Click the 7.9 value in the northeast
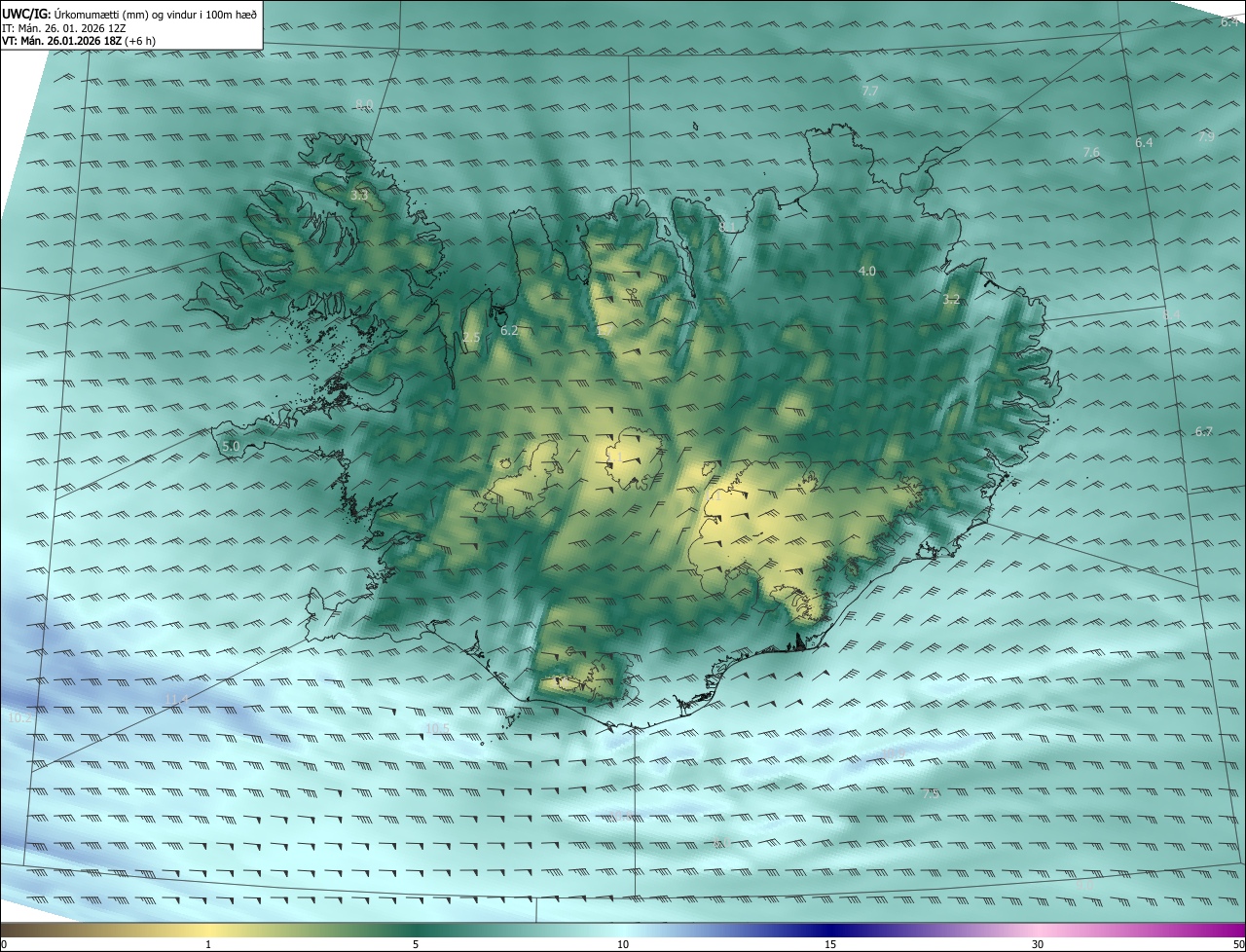 tap(1206, 136)
